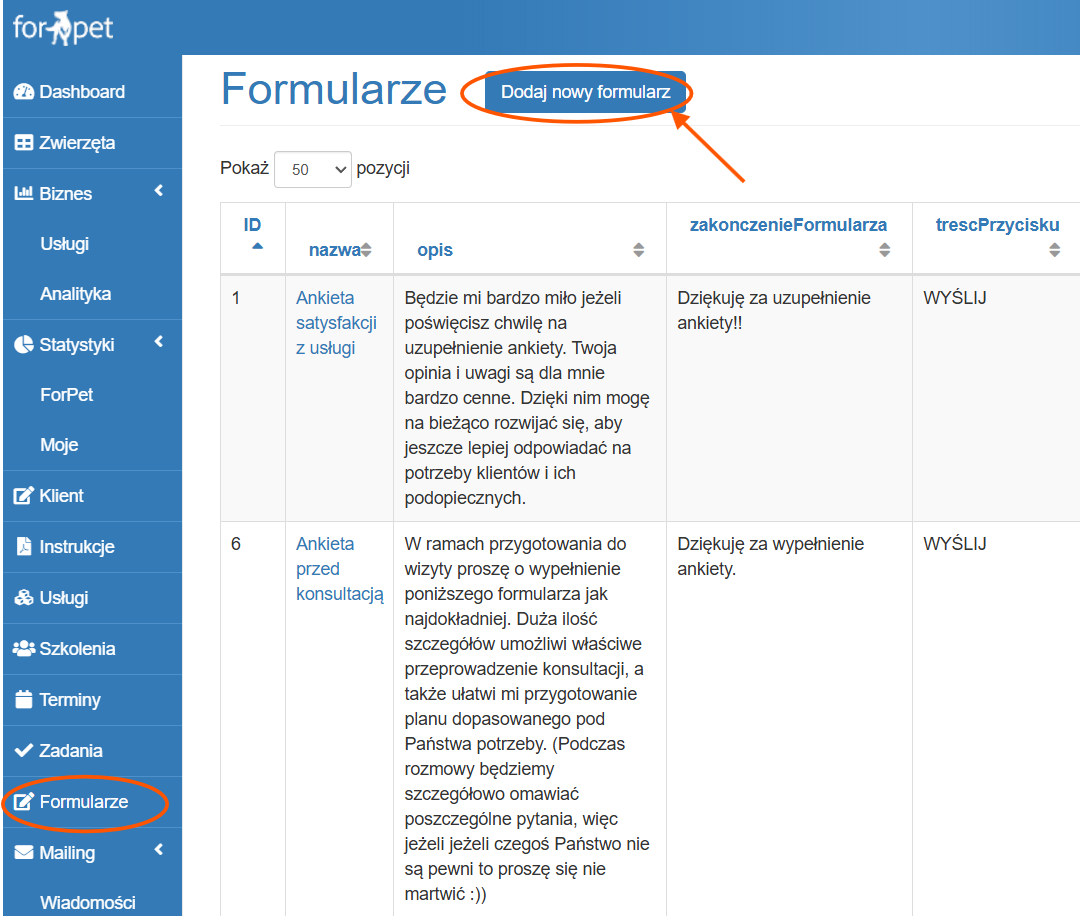Click the Terminy calendar icon
The height and width of the screenshot is (916, 1080).
23,699
